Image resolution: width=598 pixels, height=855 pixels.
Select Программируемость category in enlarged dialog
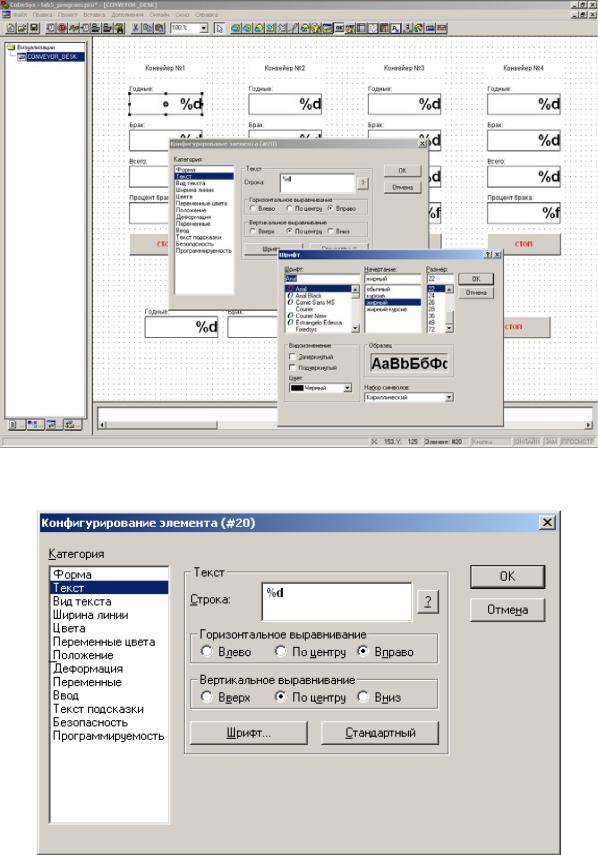tap(108, 736)
